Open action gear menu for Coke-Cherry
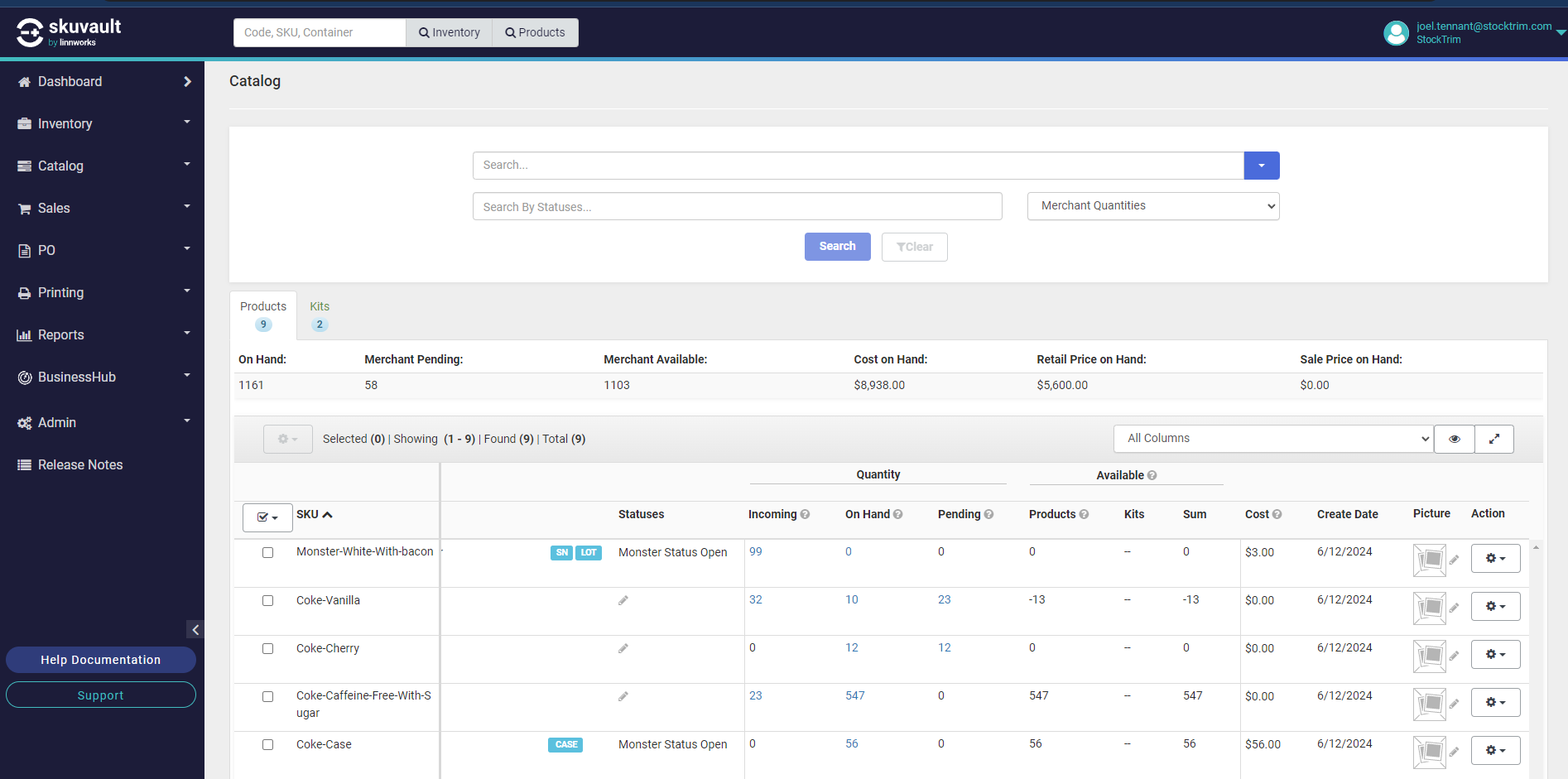The image size is (1568, 779). coord(1495,655)
